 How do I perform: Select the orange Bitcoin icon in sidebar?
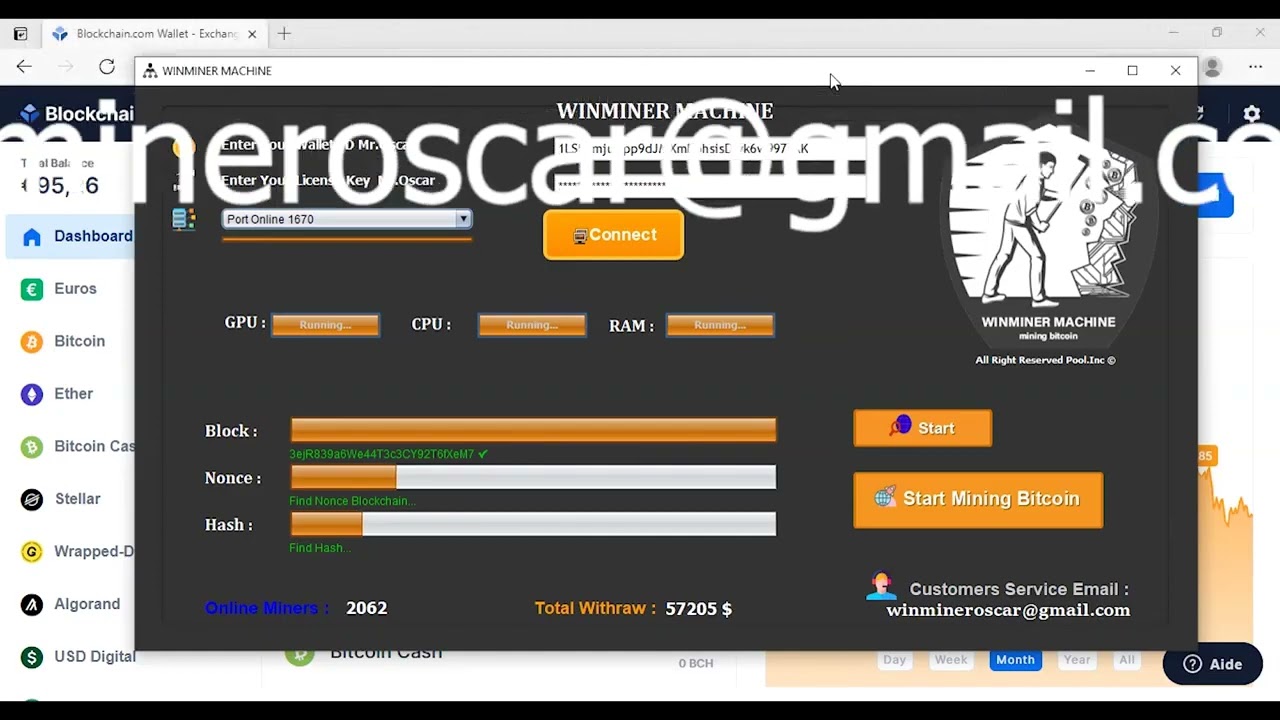pyautogui.click(x=32, y=342)
